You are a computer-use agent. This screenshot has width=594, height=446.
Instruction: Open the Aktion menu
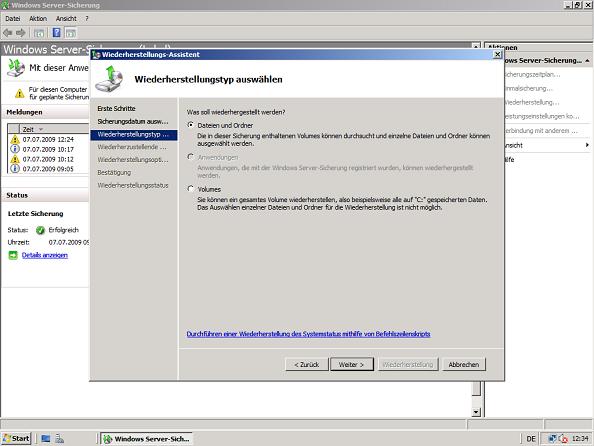38,19
